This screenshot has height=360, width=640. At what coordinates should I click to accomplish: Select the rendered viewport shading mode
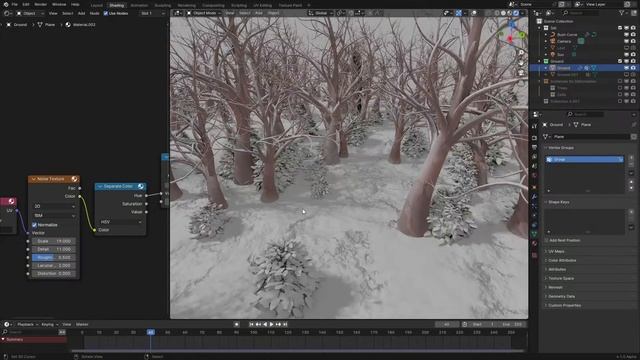[x=516, y=13]
